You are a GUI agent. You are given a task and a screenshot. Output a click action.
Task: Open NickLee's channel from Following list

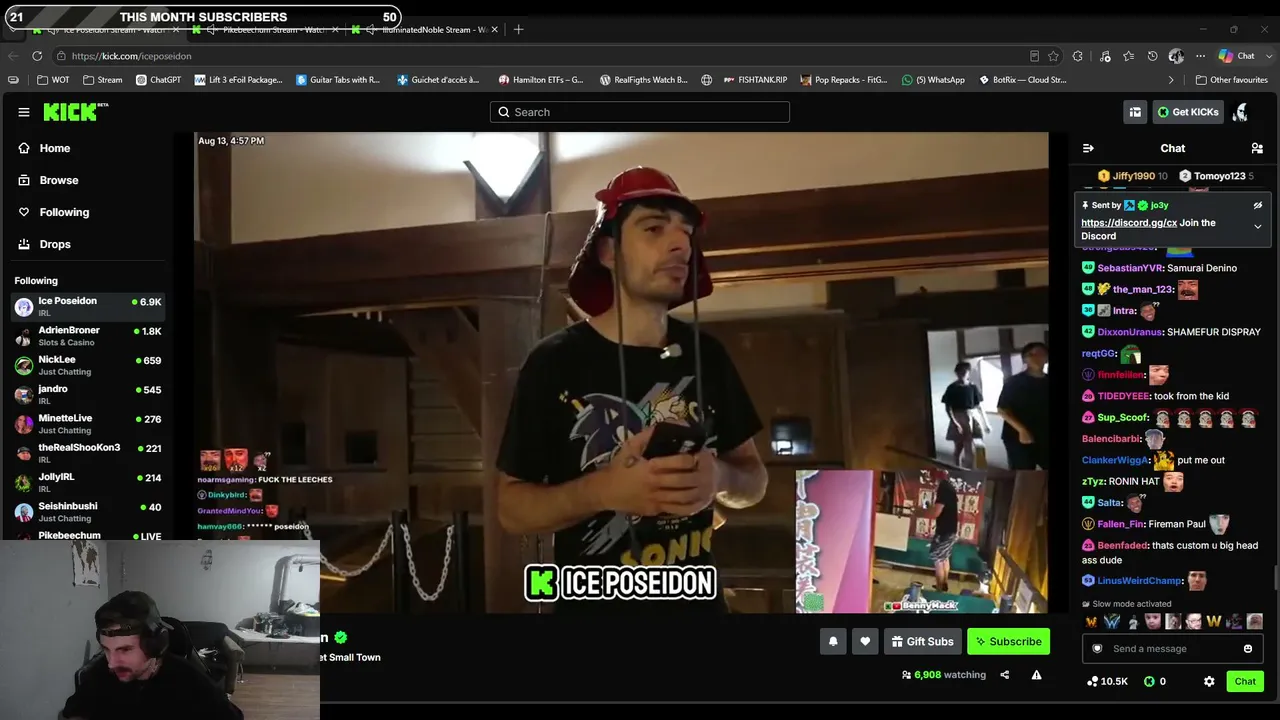(88, 365)
